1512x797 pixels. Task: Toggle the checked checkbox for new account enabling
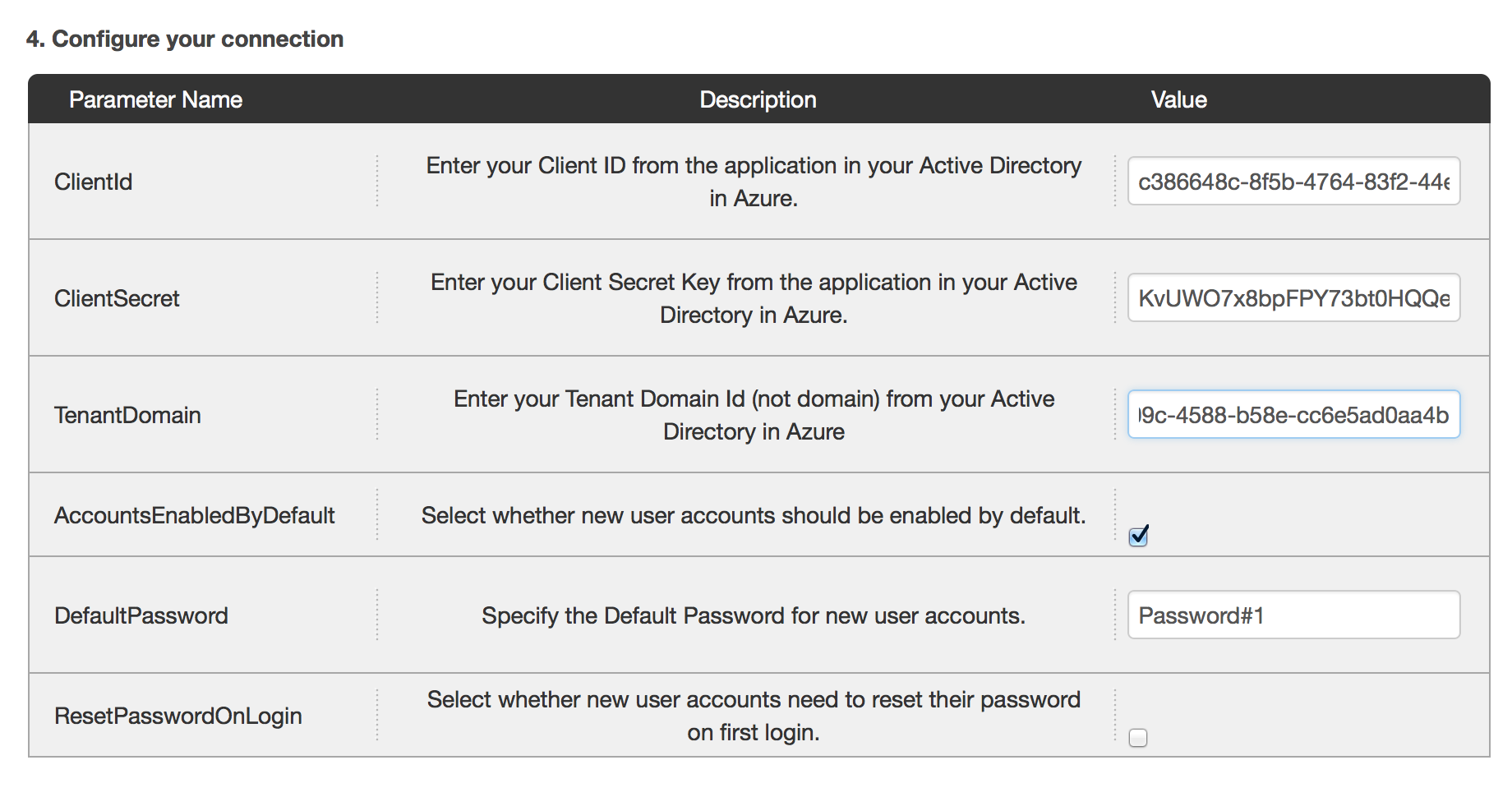click(x=1137, y=536)
